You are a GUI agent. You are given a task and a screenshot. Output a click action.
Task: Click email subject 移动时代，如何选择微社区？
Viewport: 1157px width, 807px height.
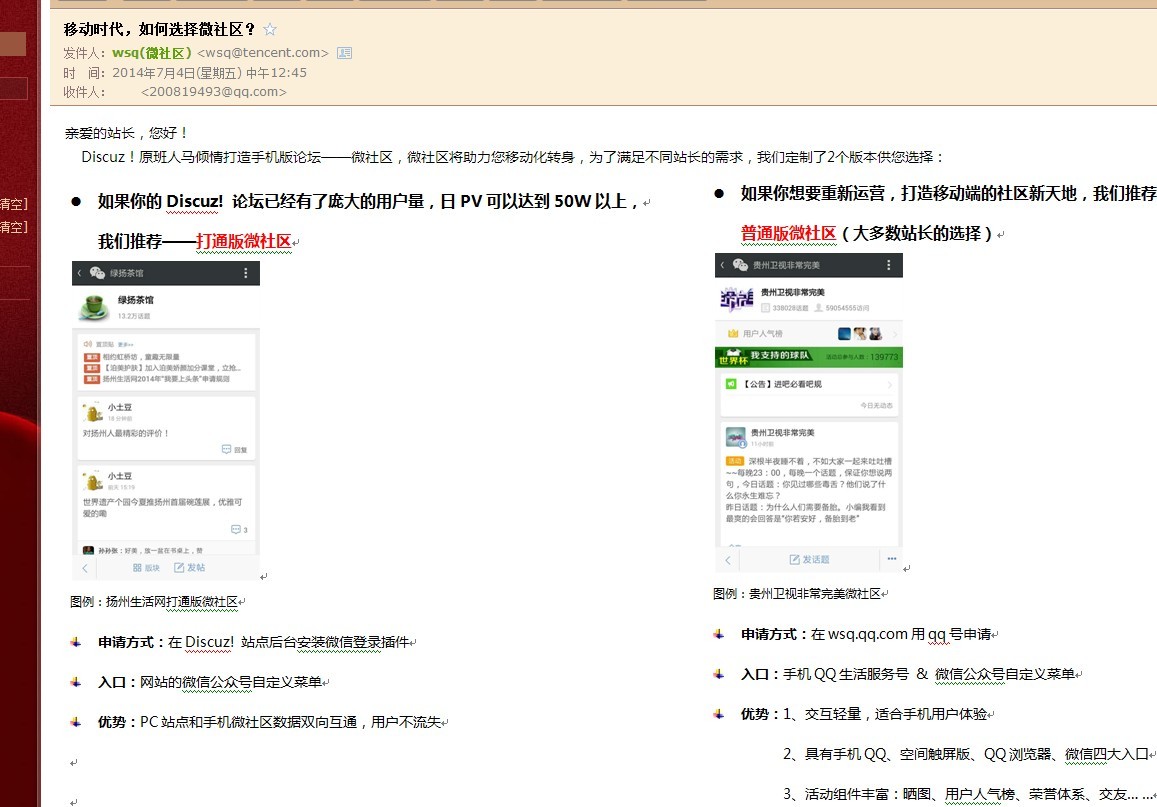point(160,30)
